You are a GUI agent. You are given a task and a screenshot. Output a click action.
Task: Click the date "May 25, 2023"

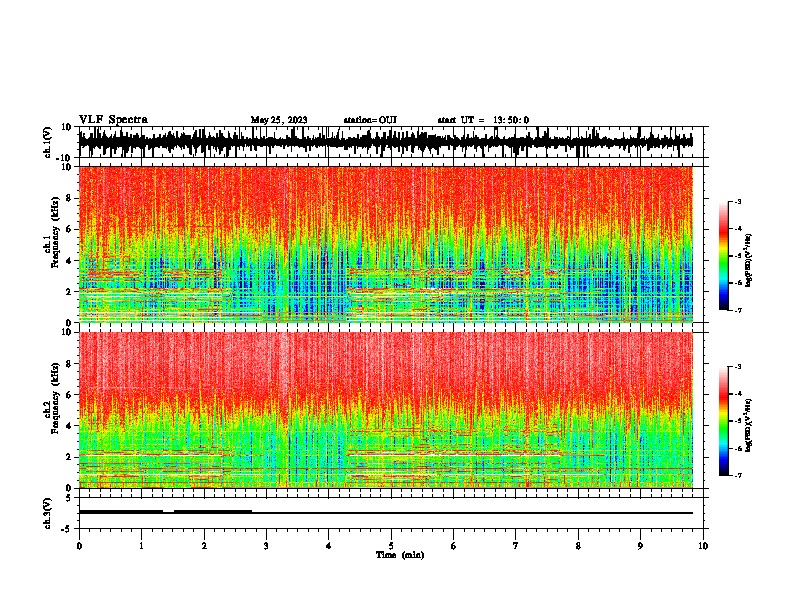(x=279, y=120)
